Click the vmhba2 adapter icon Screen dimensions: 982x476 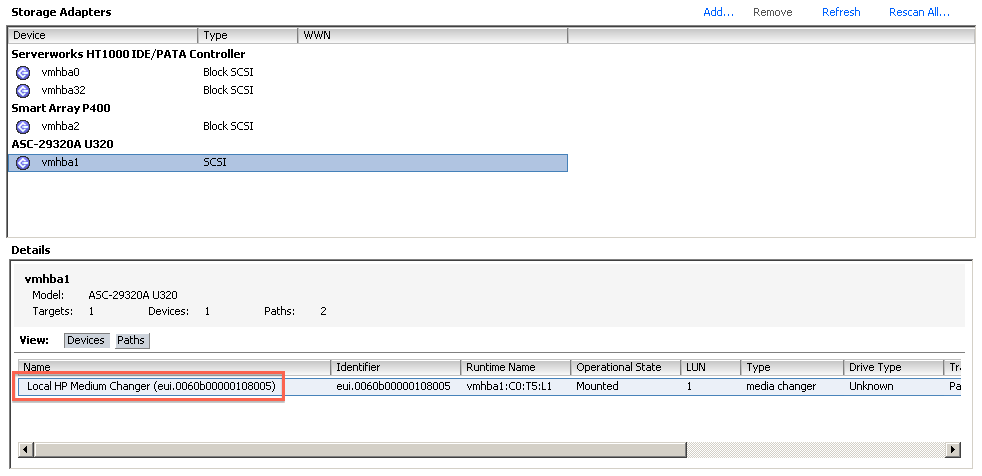tap(23, 127)
